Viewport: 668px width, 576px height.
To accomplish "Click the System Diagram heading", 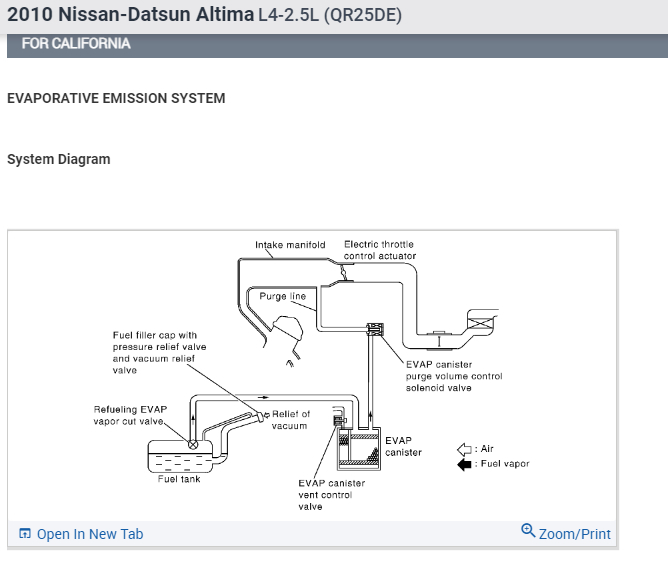I will [x=59, y=159].
